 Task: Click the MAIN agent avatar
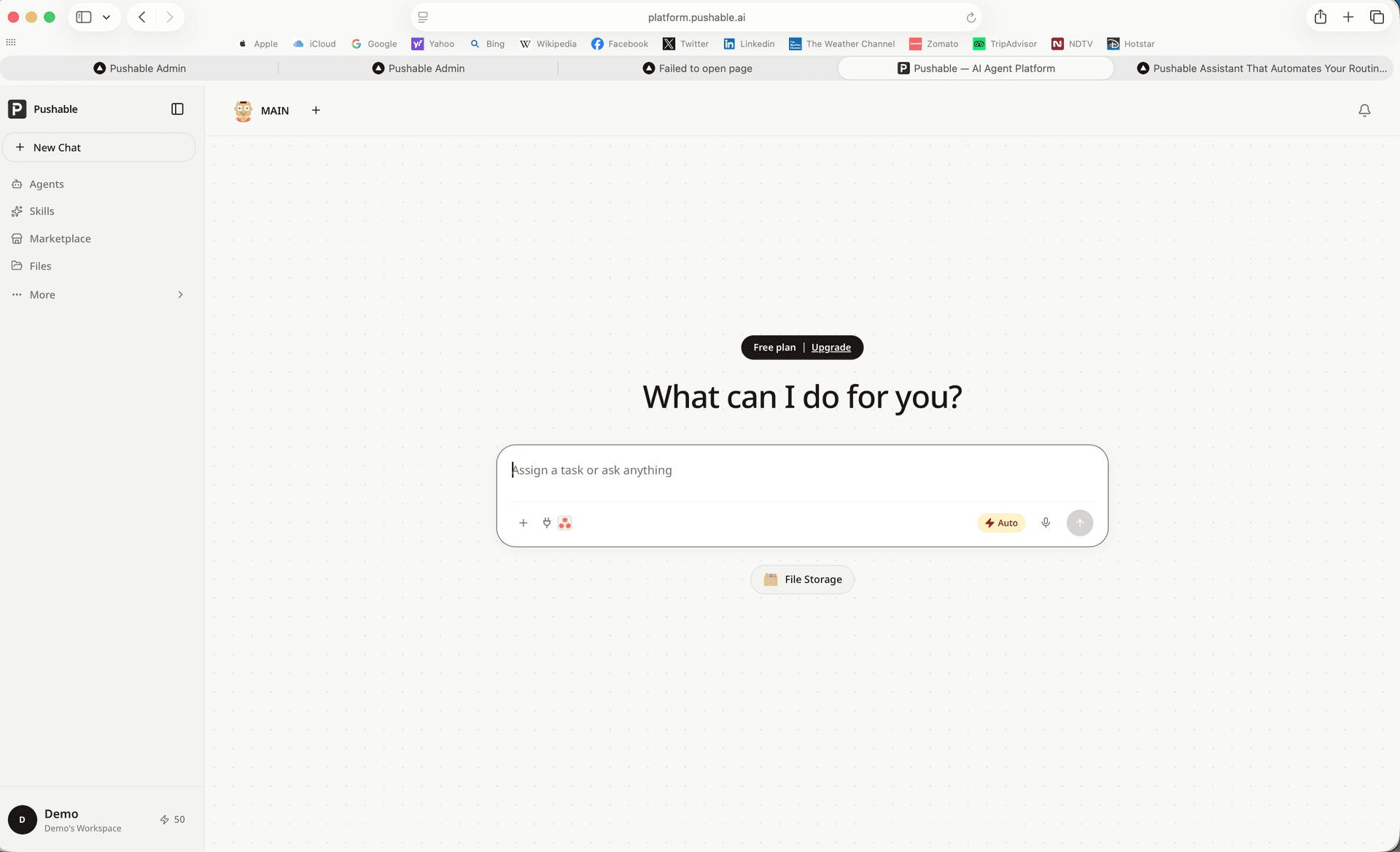(243, 111)
